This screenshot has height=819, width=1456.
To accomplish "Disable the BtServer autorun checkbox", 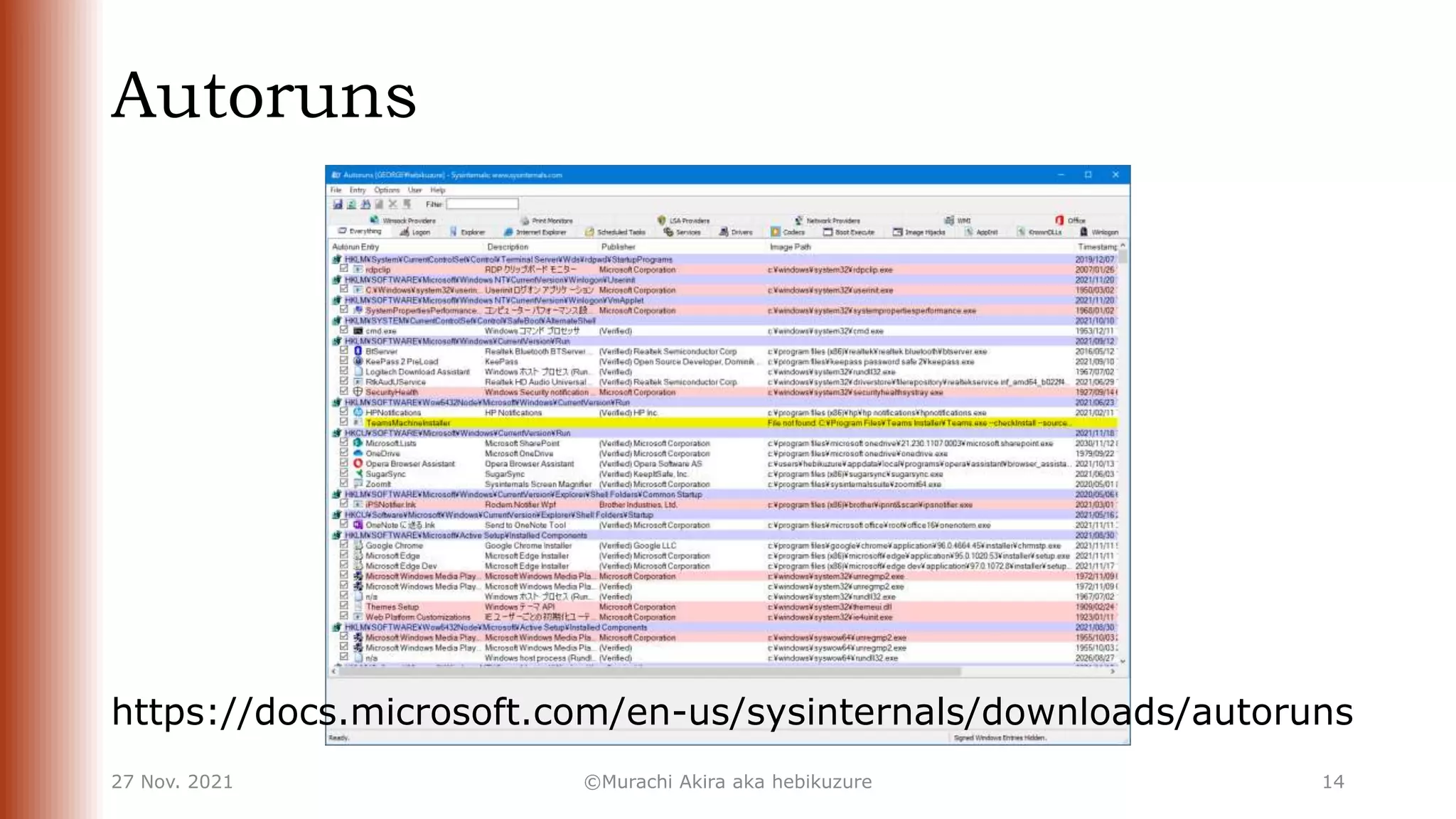I will click(x=344, y=351).
